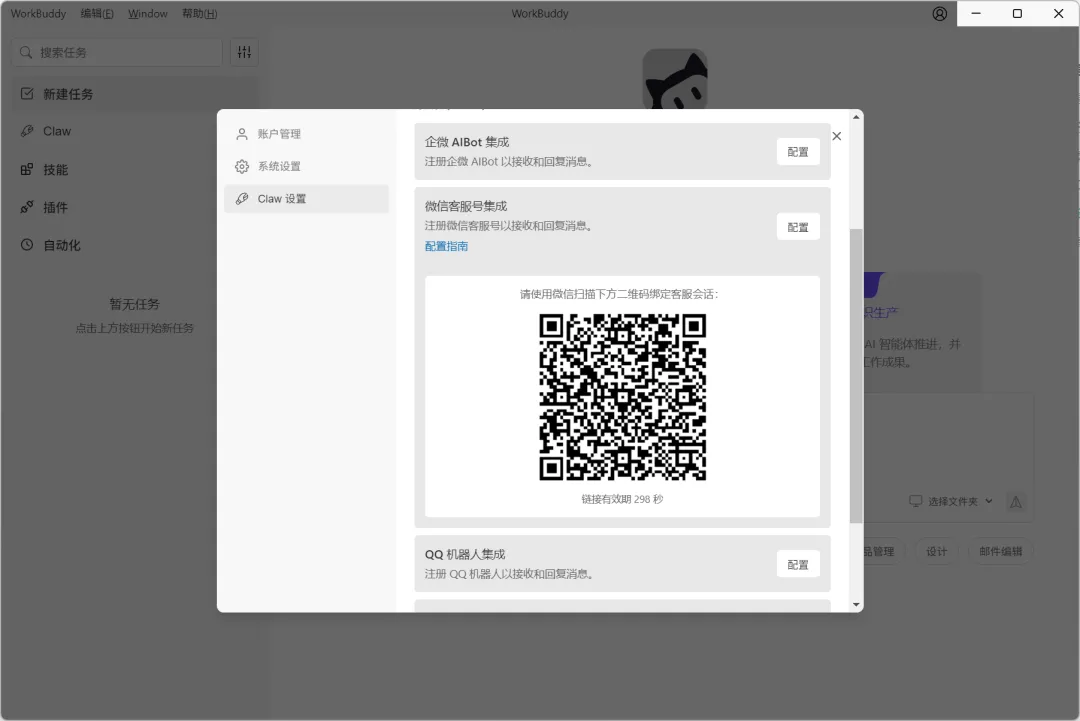Click the dialog scrollbar up arrow
1080x721 pixels.
coord(856,117)
